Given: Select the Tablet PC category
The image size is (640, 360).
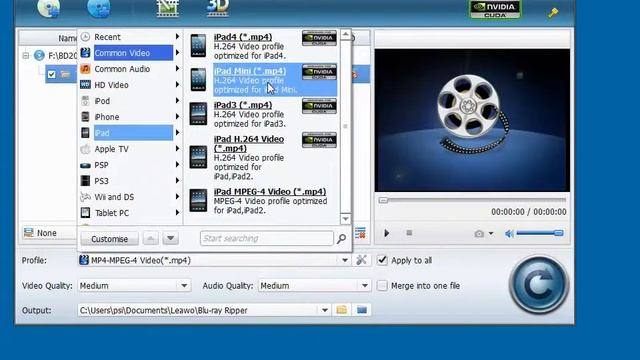Looking at the screenshot, I should (x=130, y=213).
